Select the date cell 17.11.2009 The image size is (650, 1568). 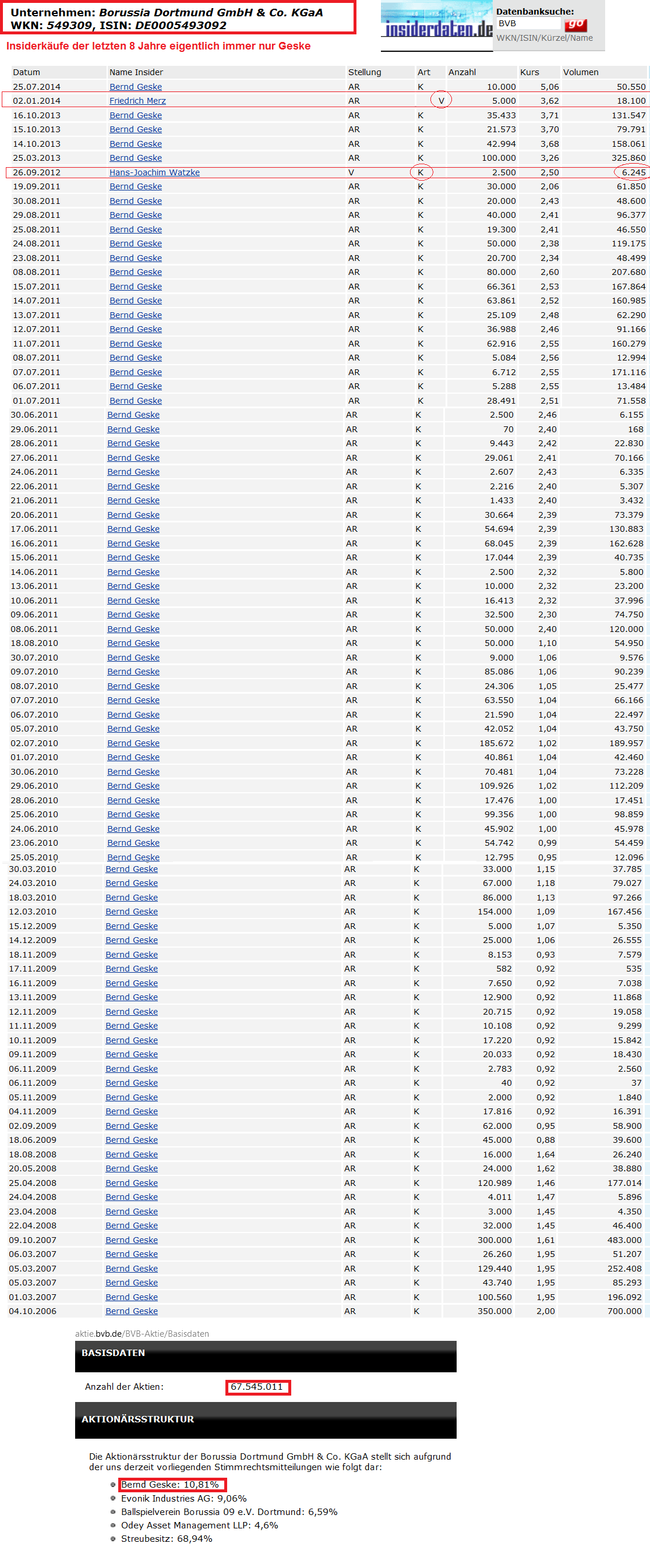click(x=32, y=969)
